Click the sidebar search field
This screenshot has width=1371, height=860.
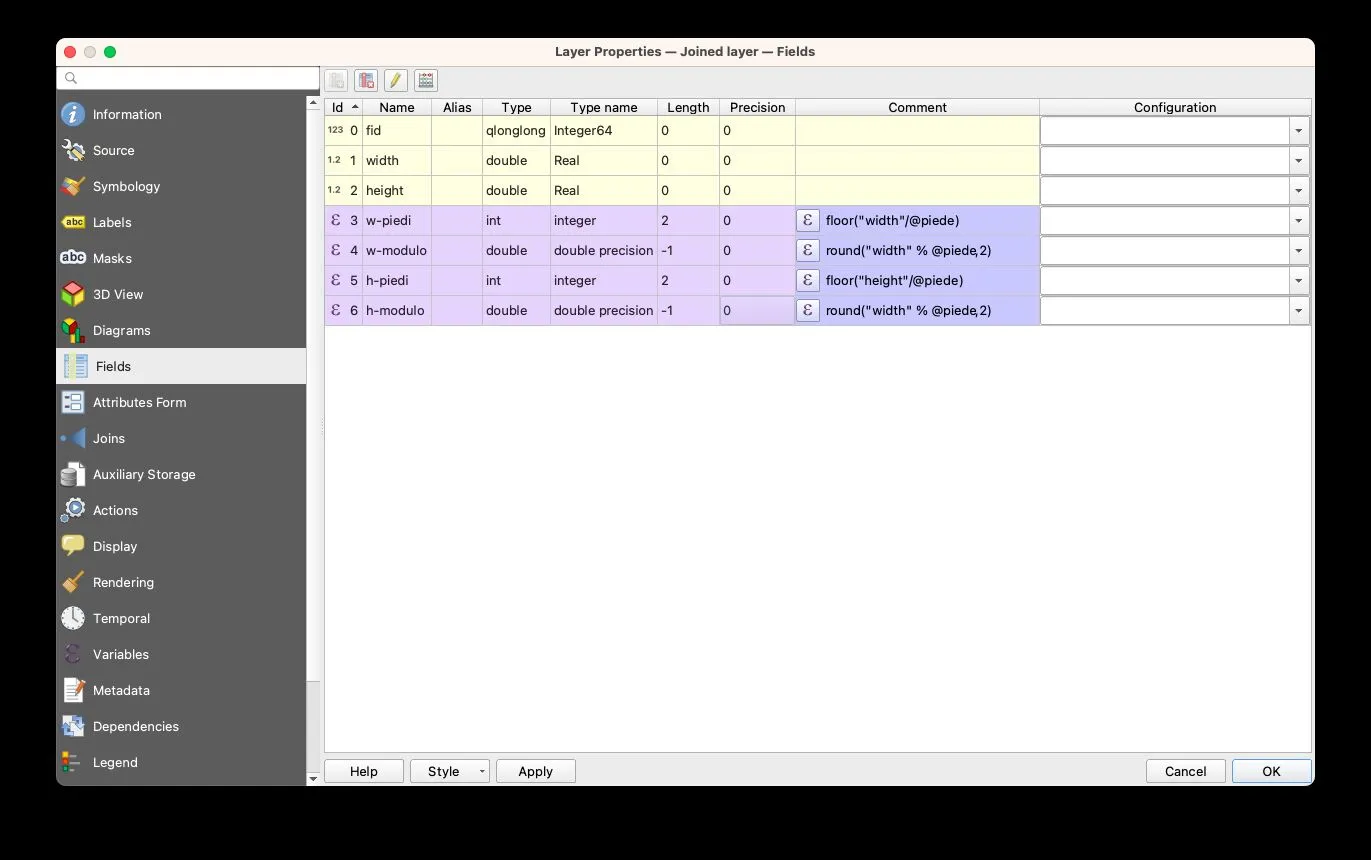coord(190,78)
